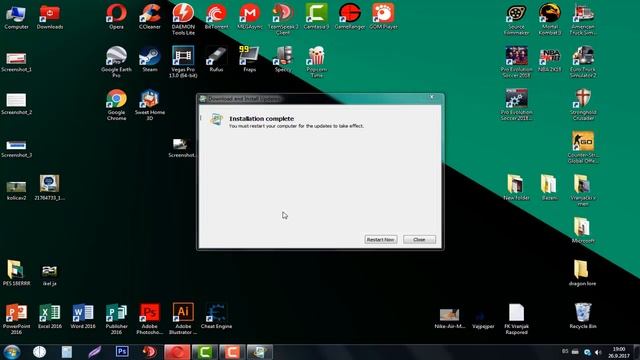The width and height of the screenshot is (640, 360).
Task: Open the Sweet Home 3D shortcut
Action: coord(150,104)
